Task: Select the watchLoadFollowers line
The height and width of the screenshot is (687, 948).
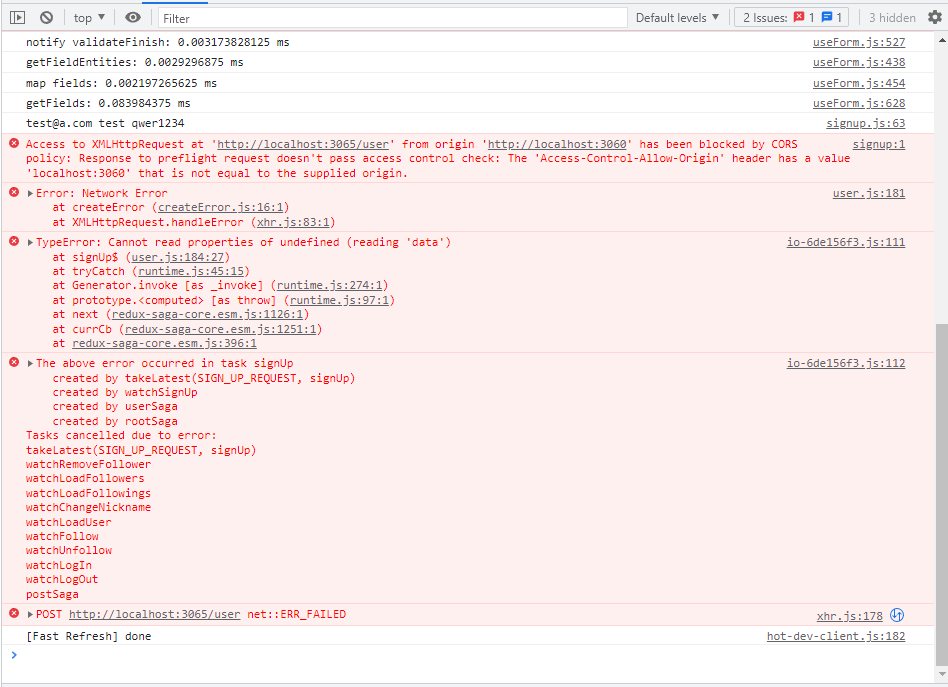Action: 85,479
